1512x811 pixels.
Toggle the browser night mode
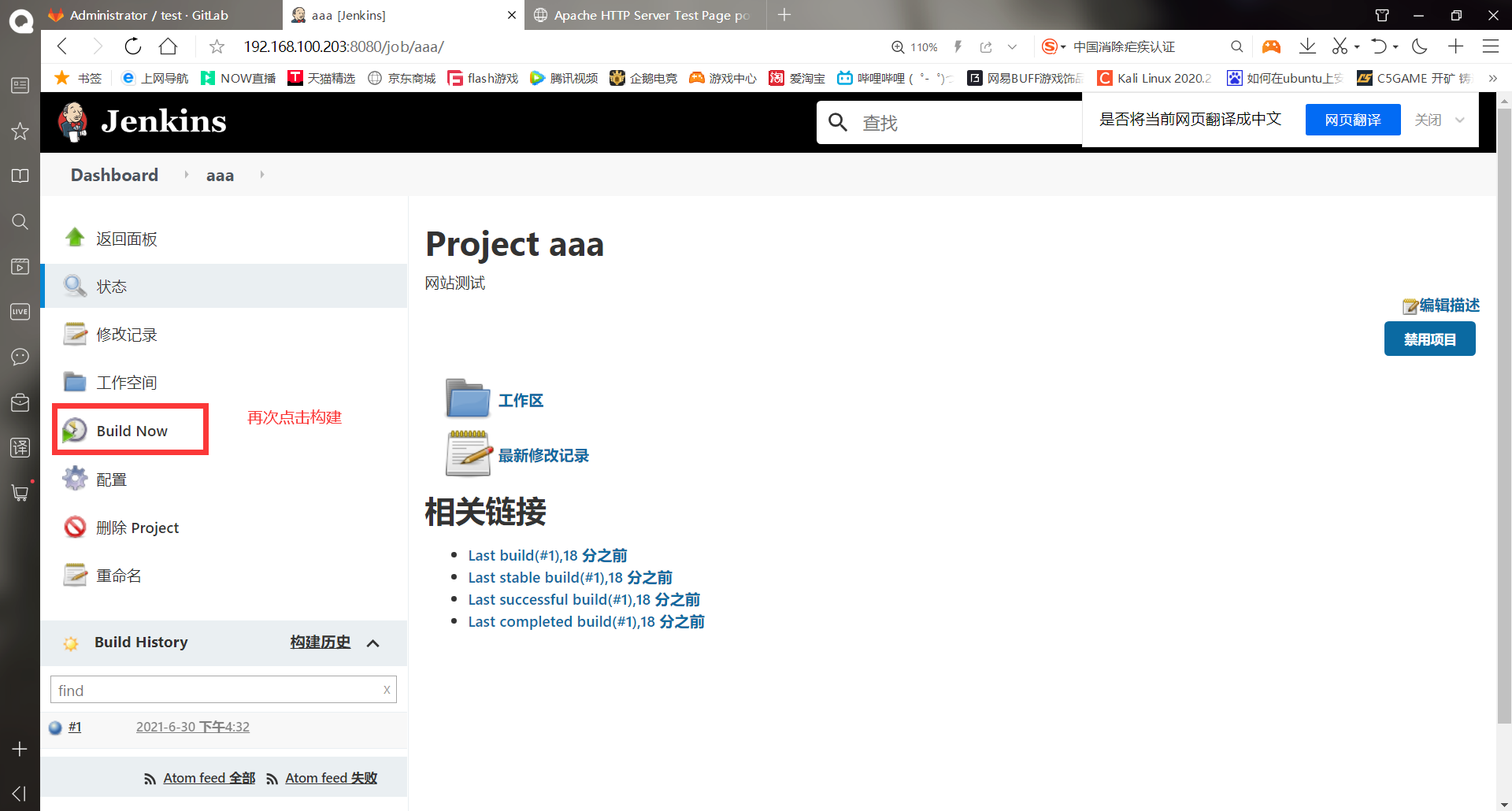1420,46
